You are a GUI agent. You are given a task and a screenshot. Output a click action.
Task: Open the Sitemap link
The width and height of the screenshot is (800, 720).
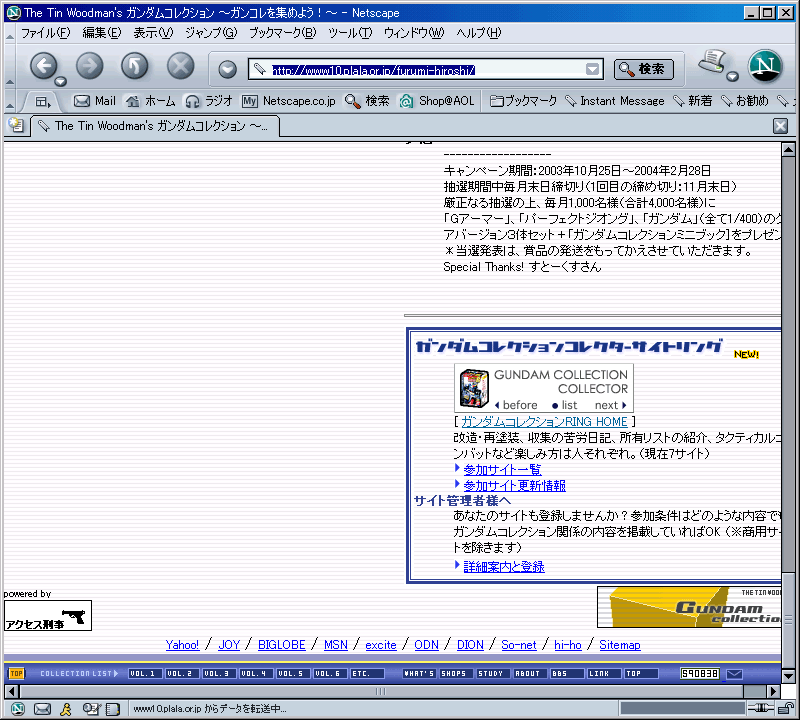tap(619, 645)
